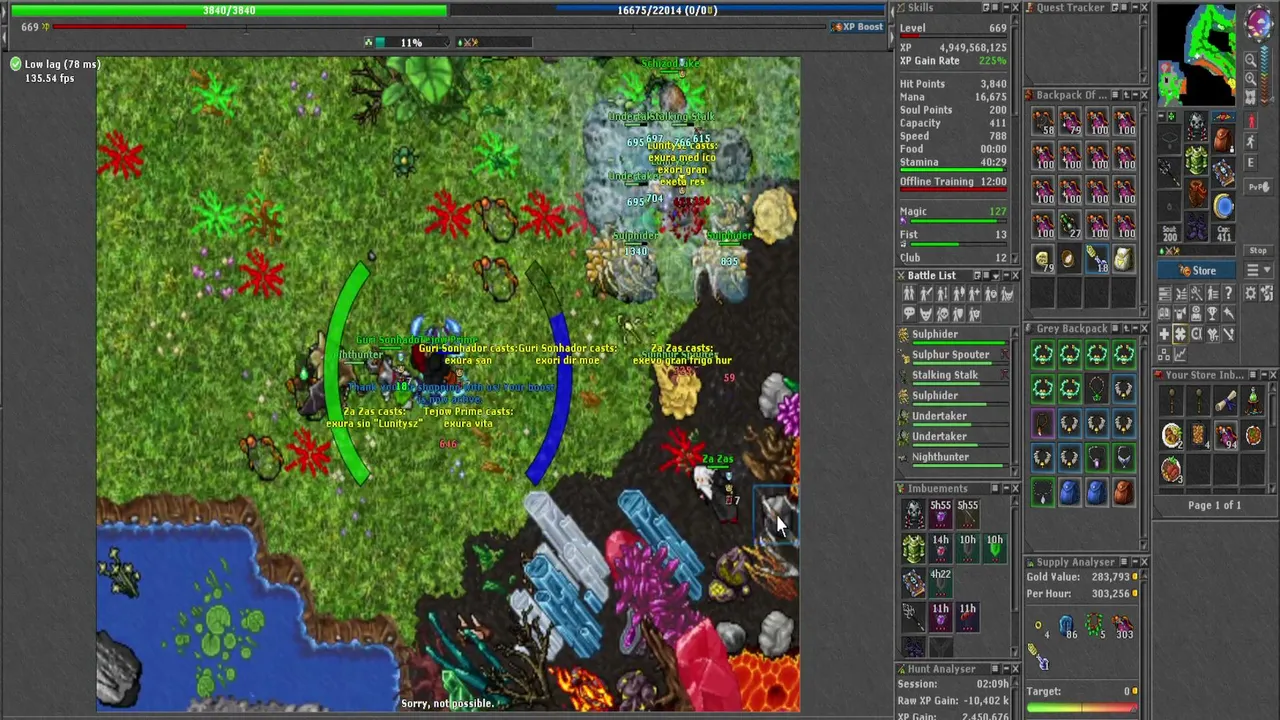Open the equipped backpack slot in inventory

[1224, 140]
